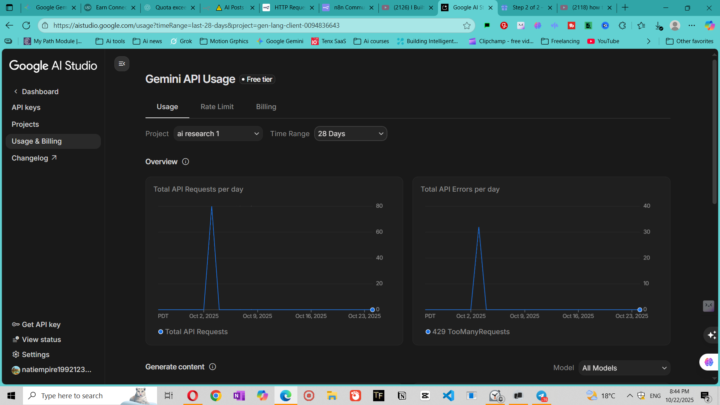
Task: Open VS Code from the taskbar
Action: pyautogui.click(x=448, y=395)
